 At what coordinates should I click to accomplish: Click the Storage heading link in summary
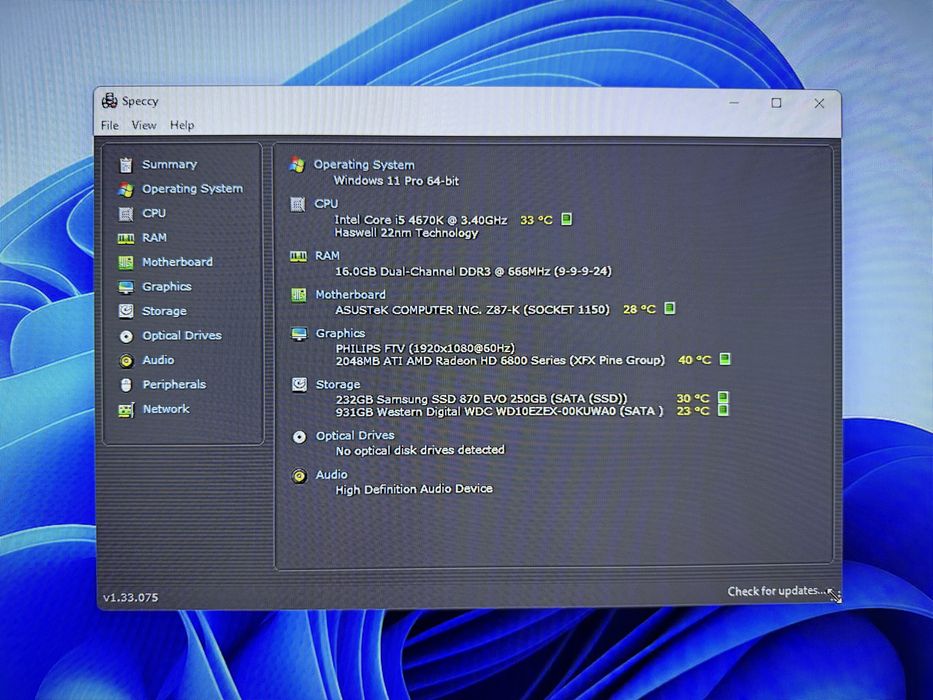[x=338, y=385]
